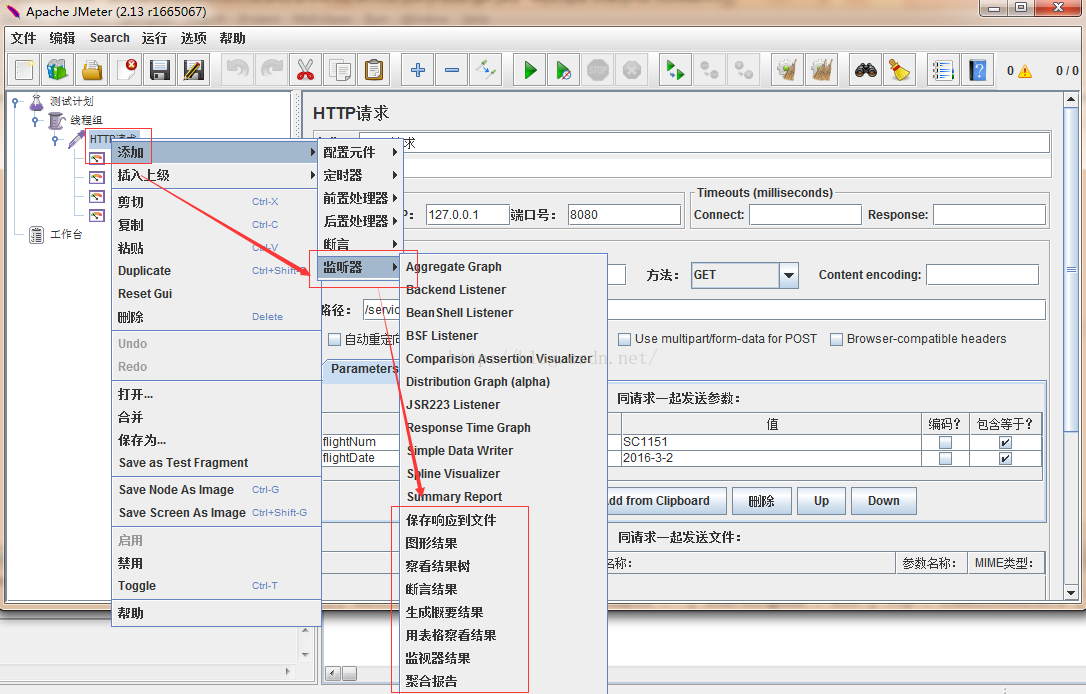Click the Clear all results icon
Image resolution: width=1086 pixels, height=694 pixels.
click(x=821, y=70)
